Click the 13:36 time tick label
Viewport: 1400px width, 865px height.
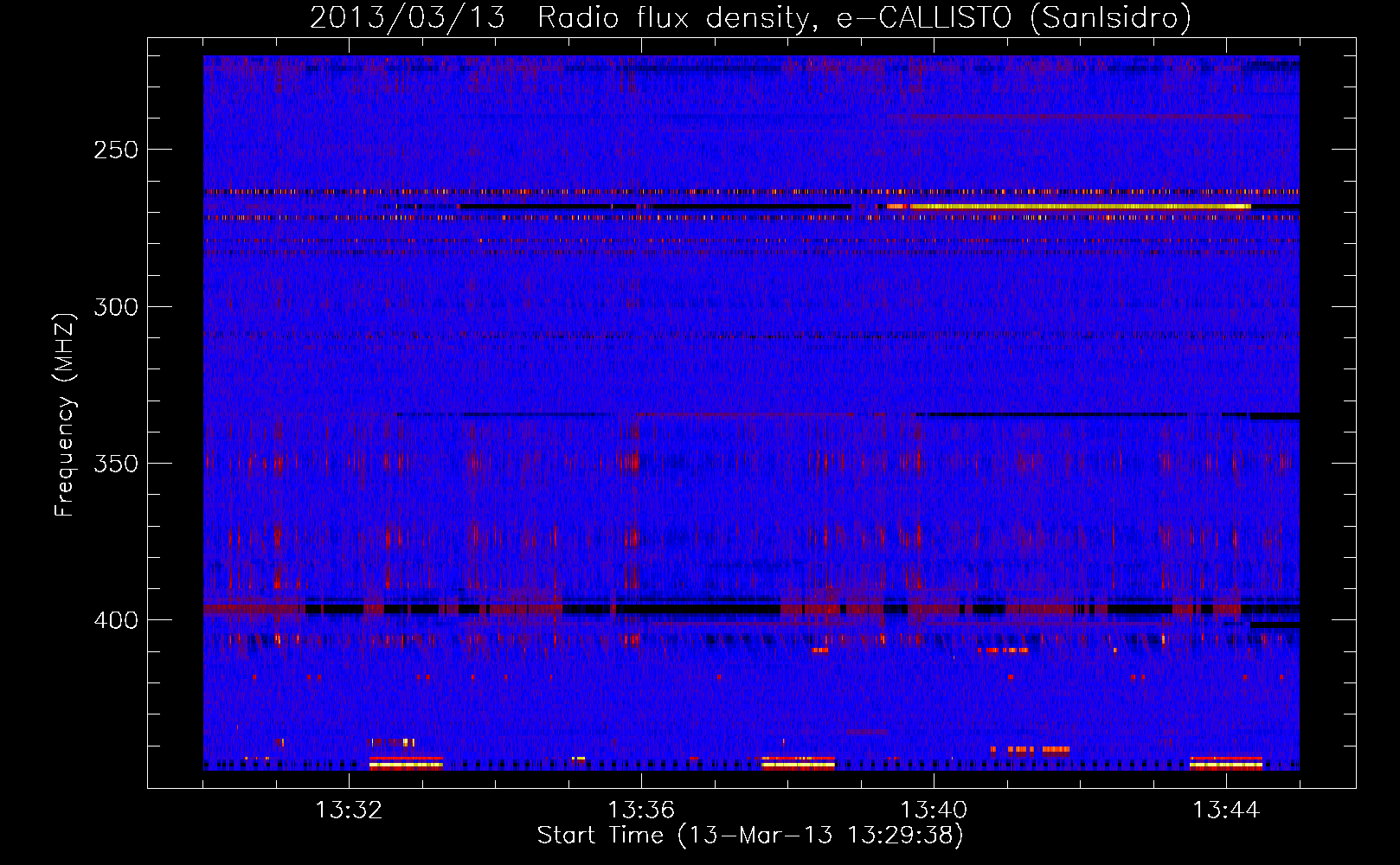[641, 811]
